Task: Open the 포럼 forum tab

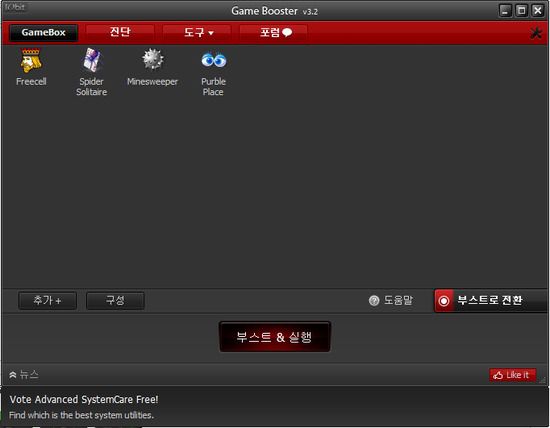Action: (x=274, y=33)
